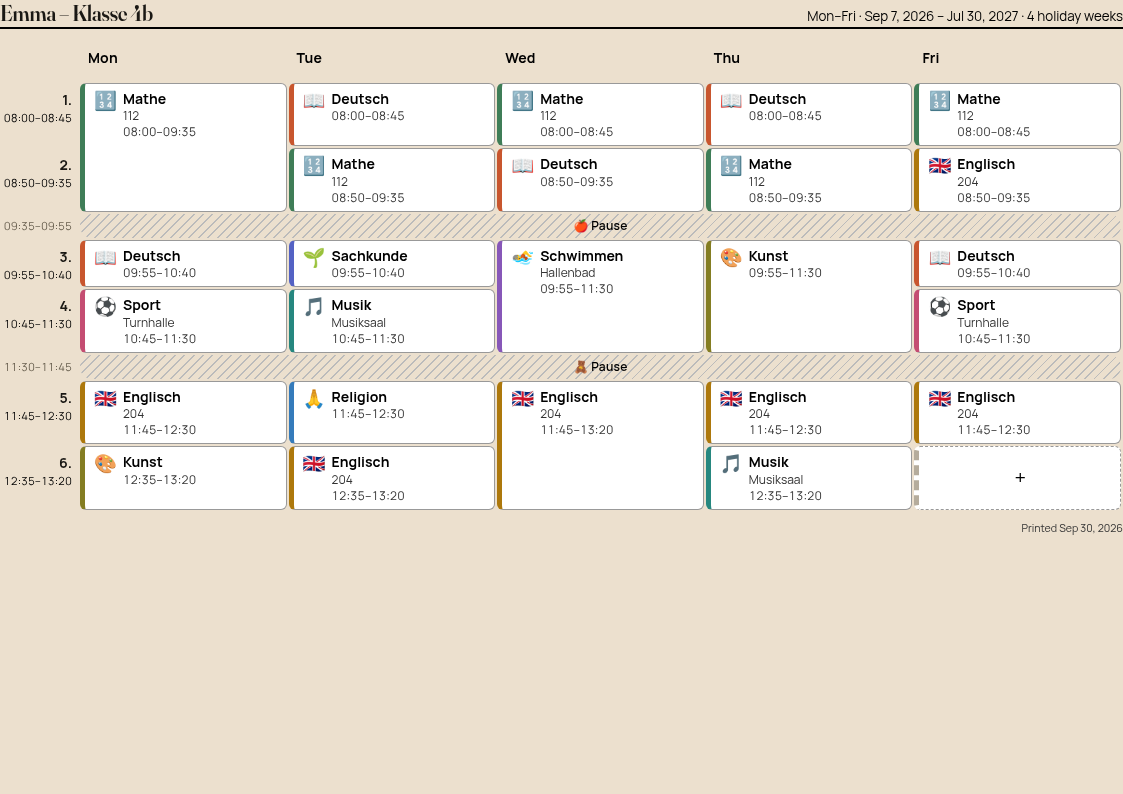This screenshot has width=1123, height=794.
Task: Click the music note icon in Tuesday's Musik
Action: [314, 307]
